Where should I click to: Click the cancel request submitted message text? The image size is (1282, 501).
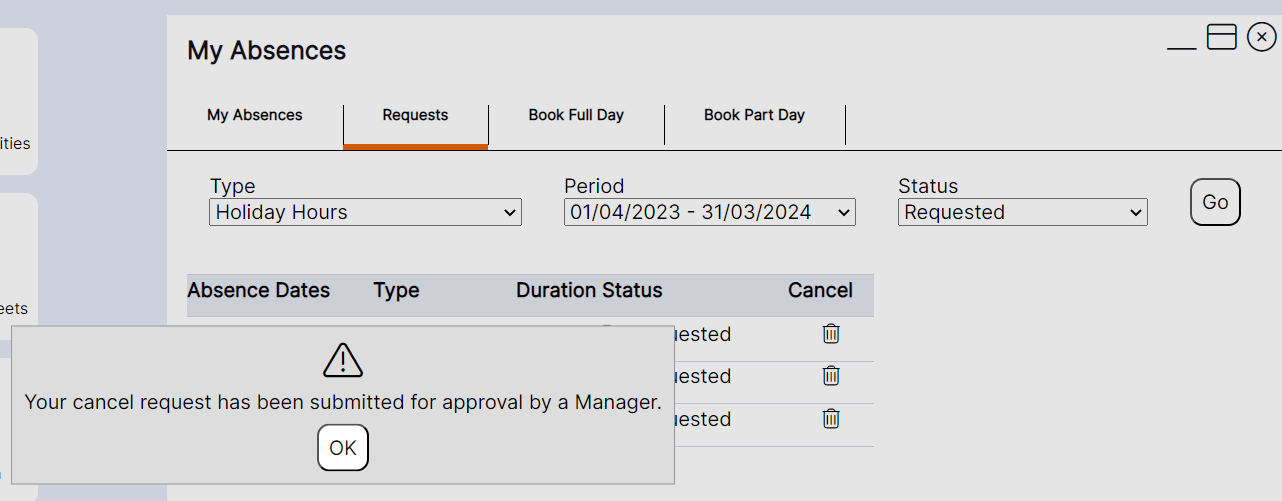343,402
